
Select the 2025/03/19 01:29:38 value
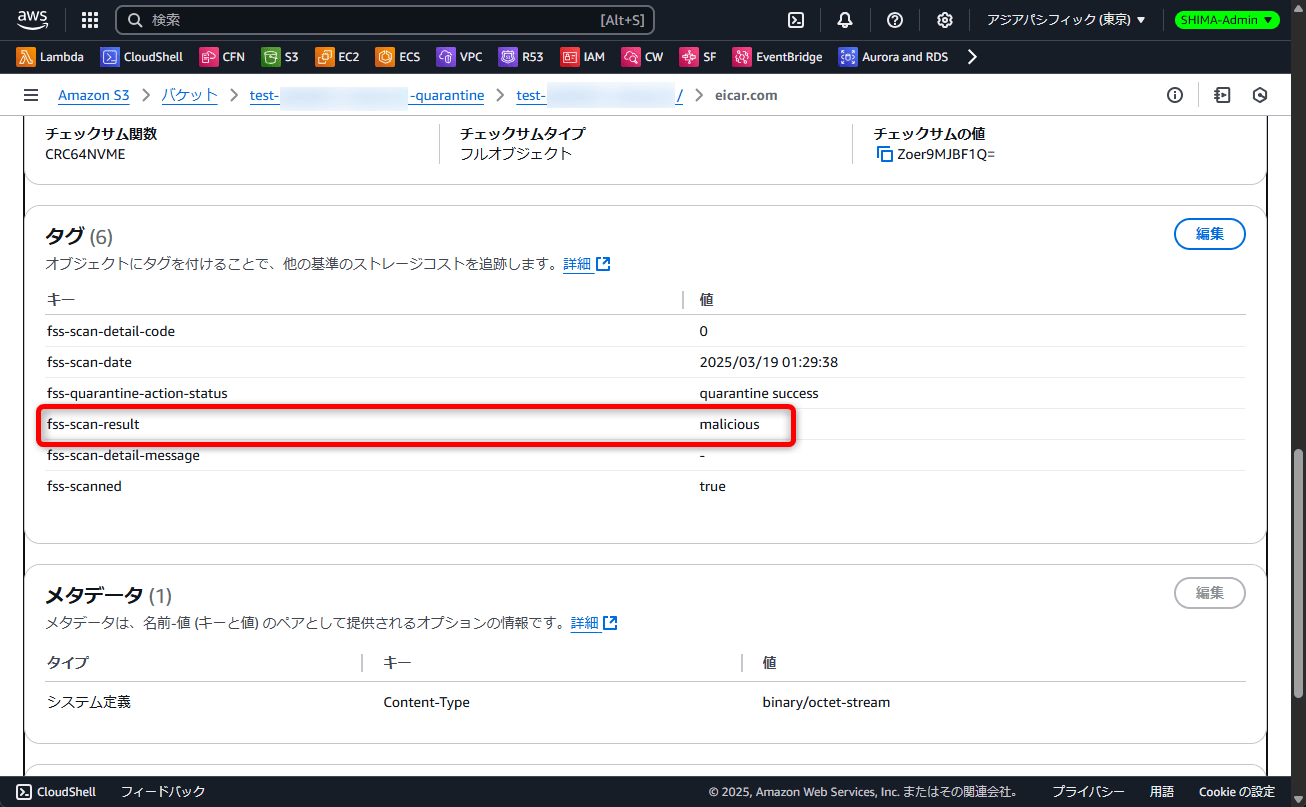[769, 362]
